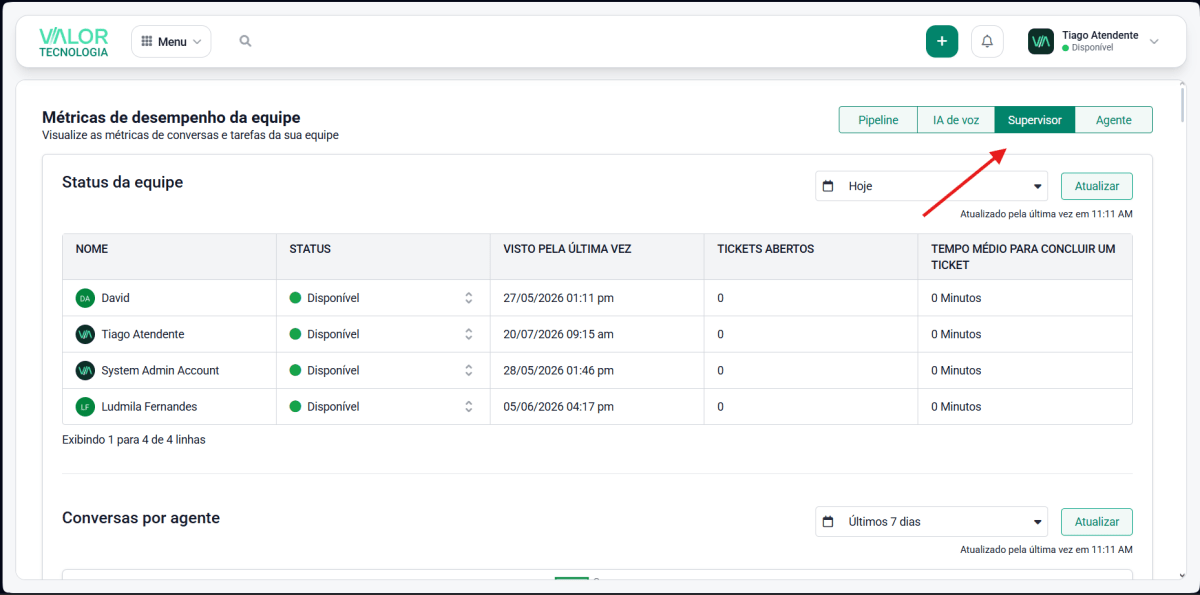Click the Conversas por agente heading
The height and width of the screenshot is (595, 1200).
(141, 518)
